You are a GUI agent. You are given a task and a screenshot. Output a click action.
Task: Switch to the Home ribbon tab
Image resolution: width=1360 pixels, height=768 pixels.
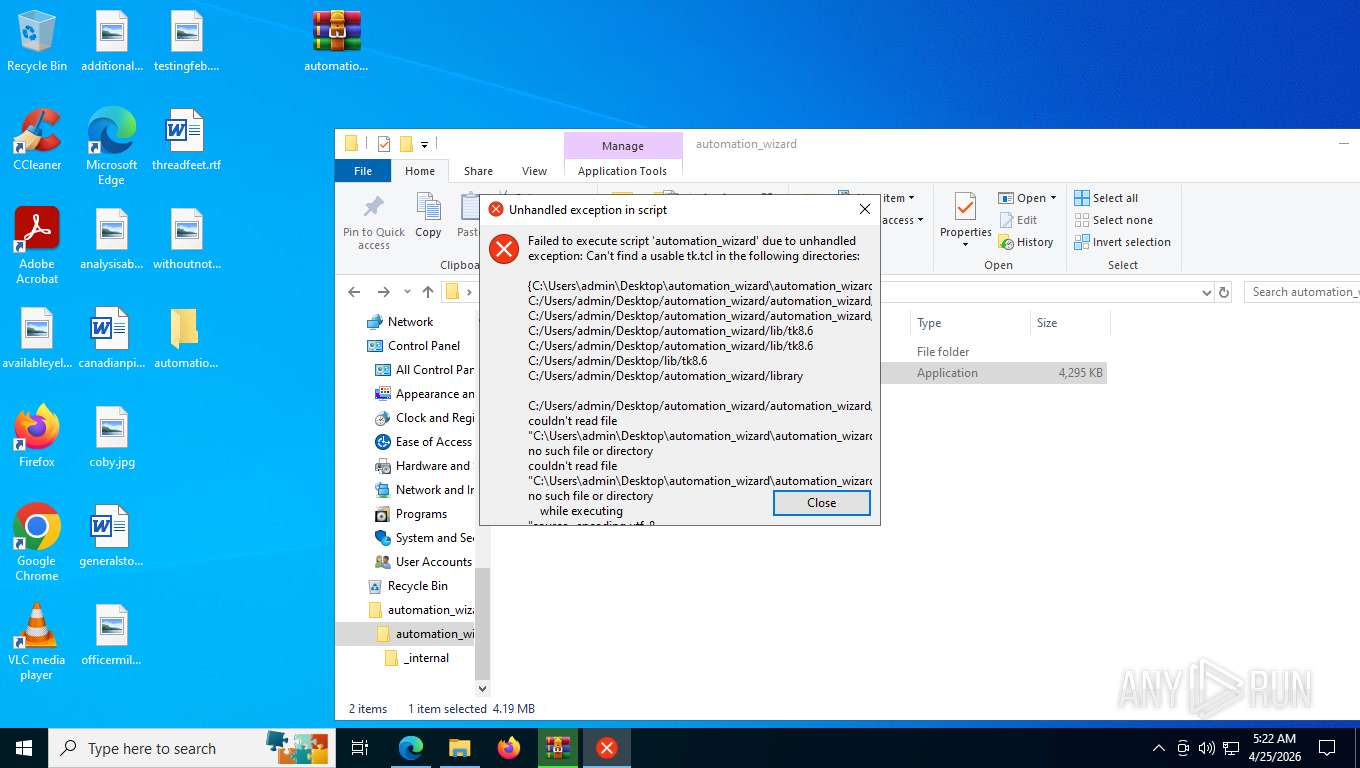coord(420,171)
